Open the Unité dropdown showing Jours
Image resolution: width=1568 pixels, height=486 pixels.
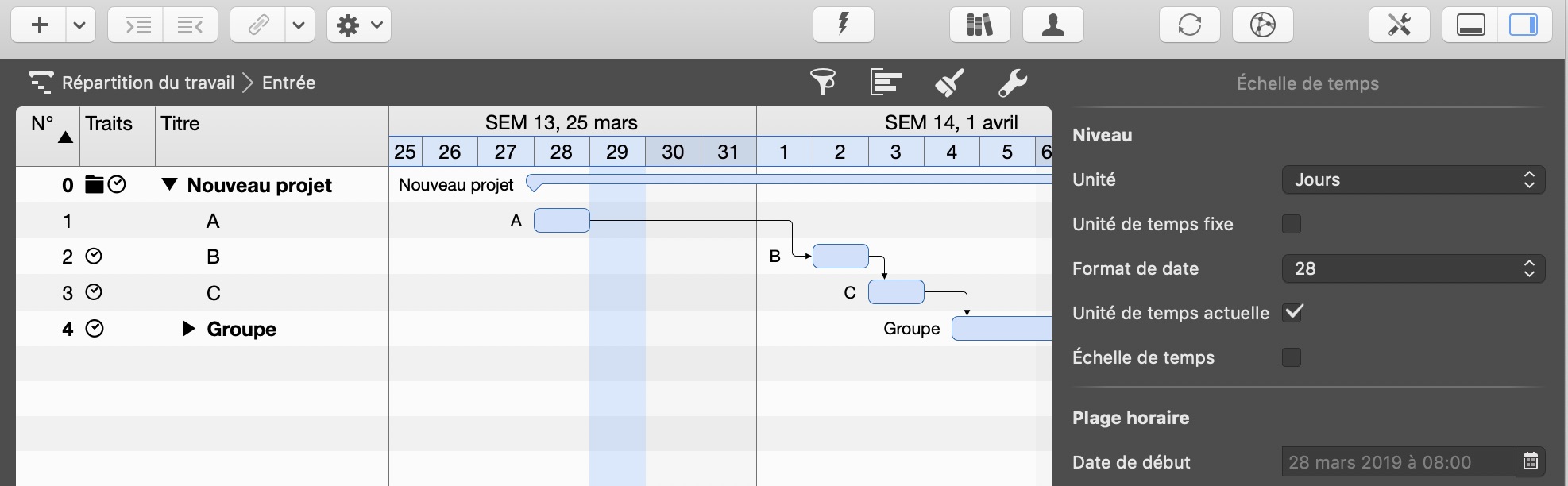point(1412,179)
